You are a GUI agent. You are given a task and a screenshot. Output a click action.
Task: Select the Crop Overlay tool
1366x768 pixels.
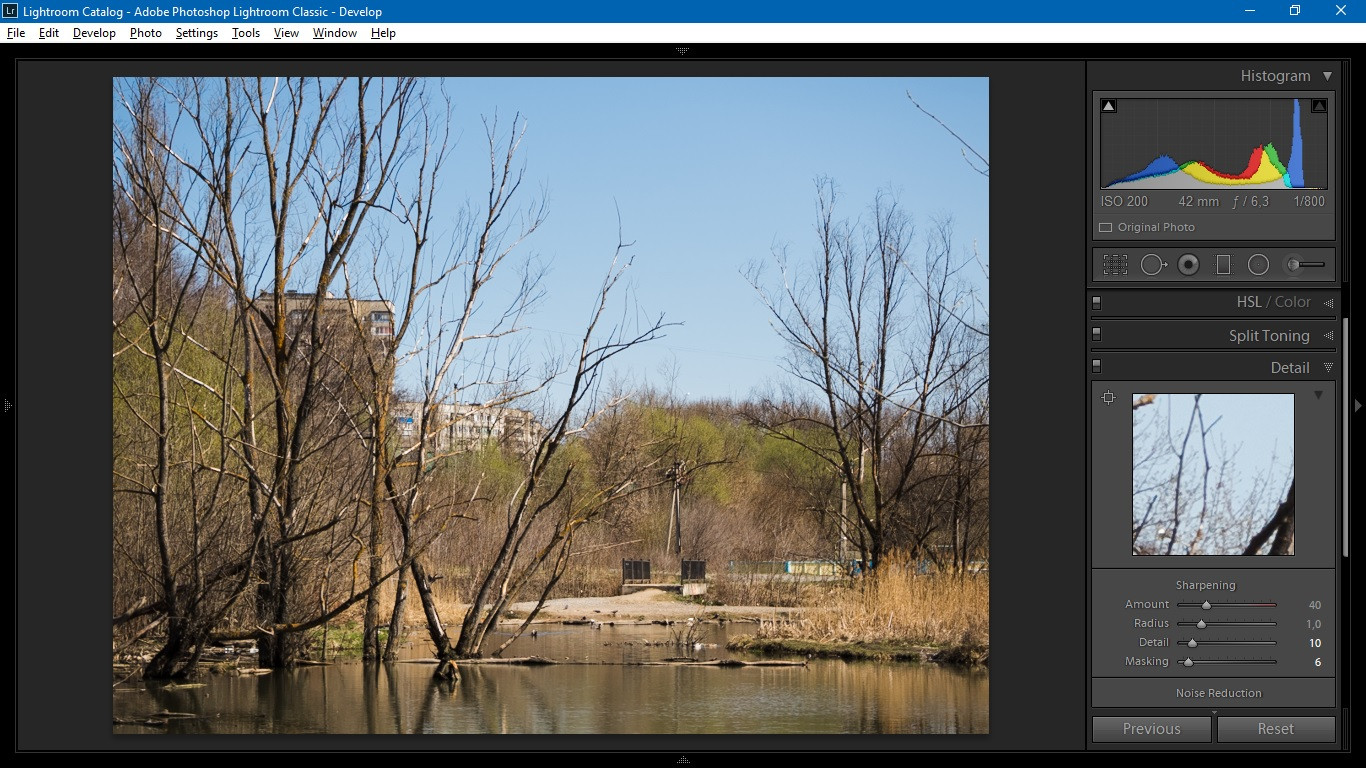click(x=1113, y=264)
